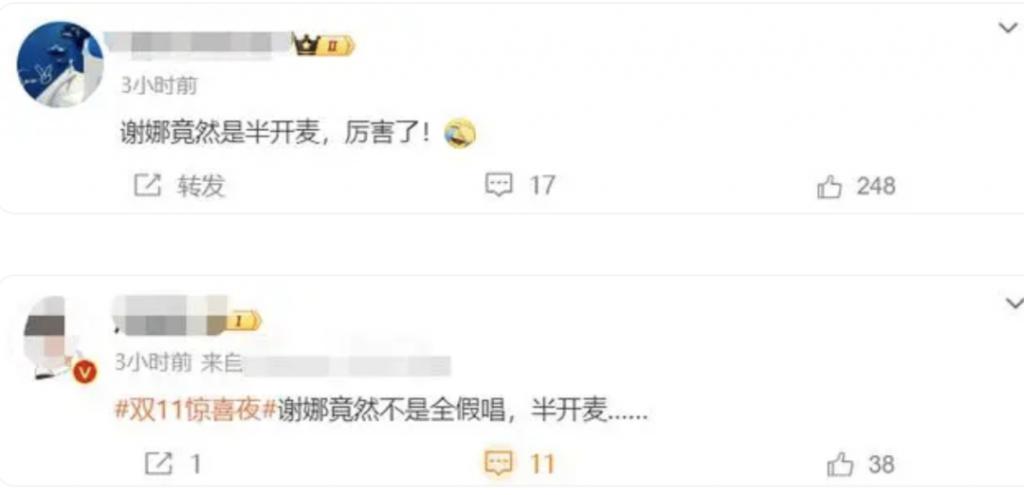
Task: Click the blurred source link after 来自
Action: click(x=347, y=365)
